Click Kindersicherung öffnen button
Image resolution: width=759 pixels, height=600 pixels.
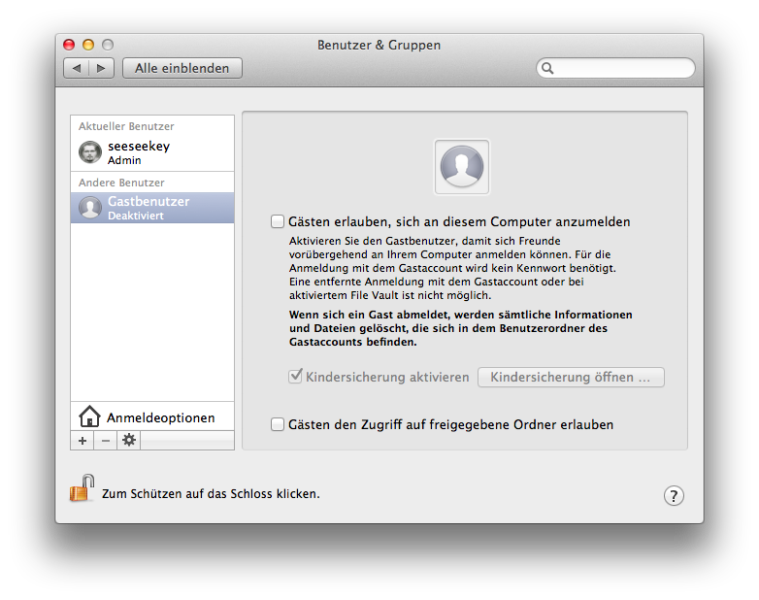tap(571, 377)
